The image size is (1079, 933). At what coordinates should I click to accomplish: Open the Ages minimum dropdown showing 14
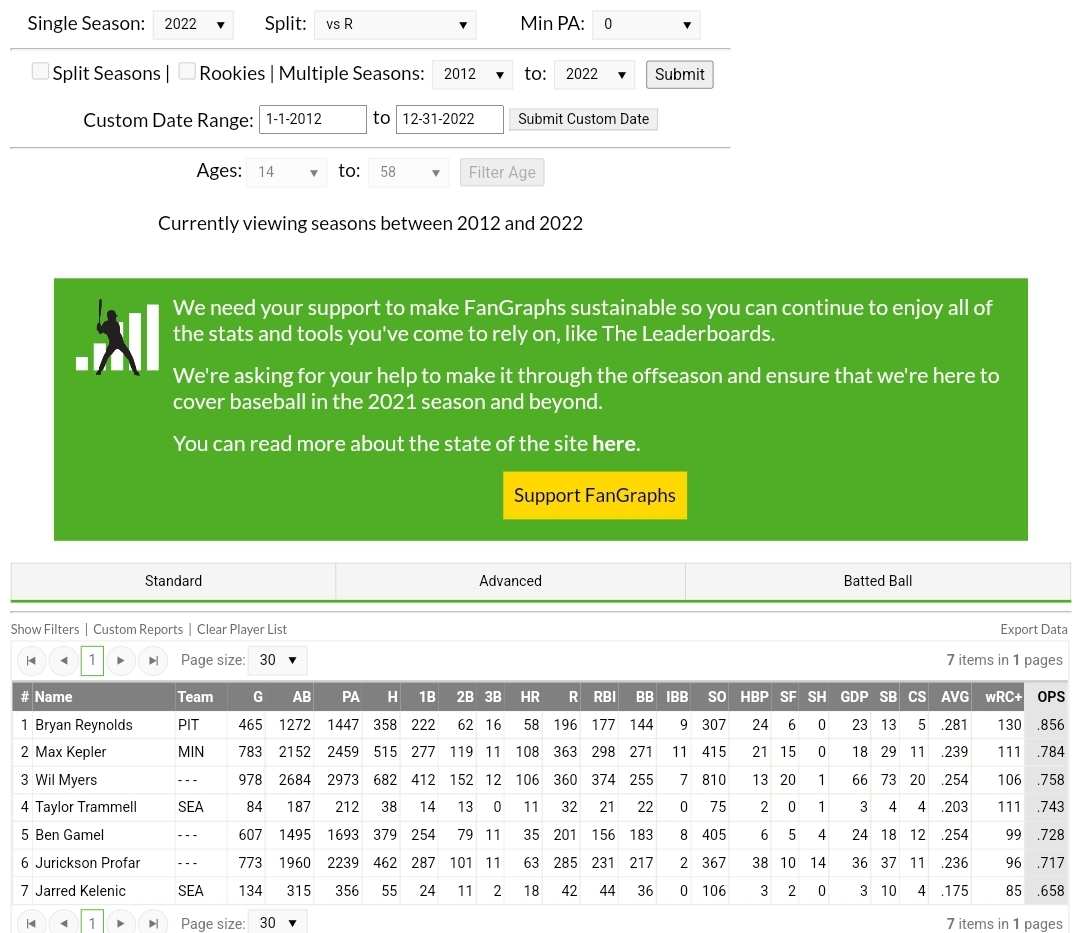(x=286, y=172)
